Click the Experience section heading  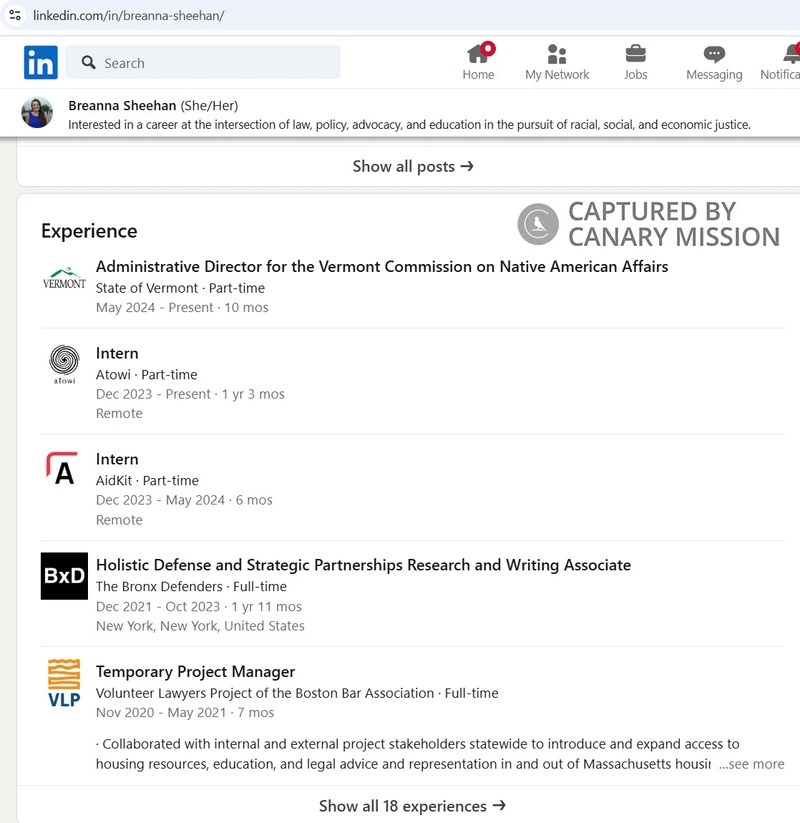coord(89,231)
